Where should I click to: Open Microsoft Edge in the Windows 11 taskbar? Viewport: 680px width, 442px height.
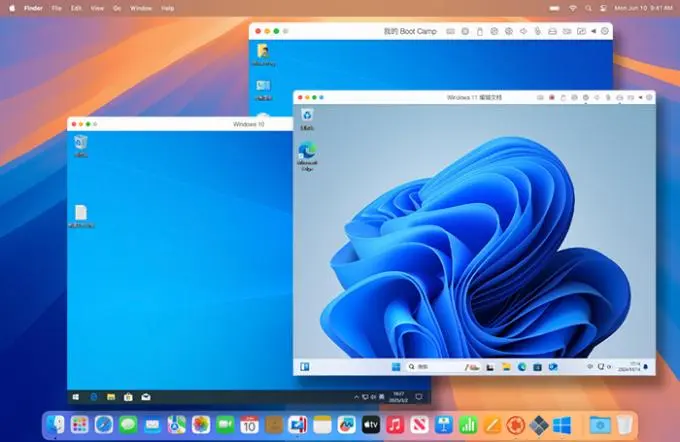click(522, 367)
